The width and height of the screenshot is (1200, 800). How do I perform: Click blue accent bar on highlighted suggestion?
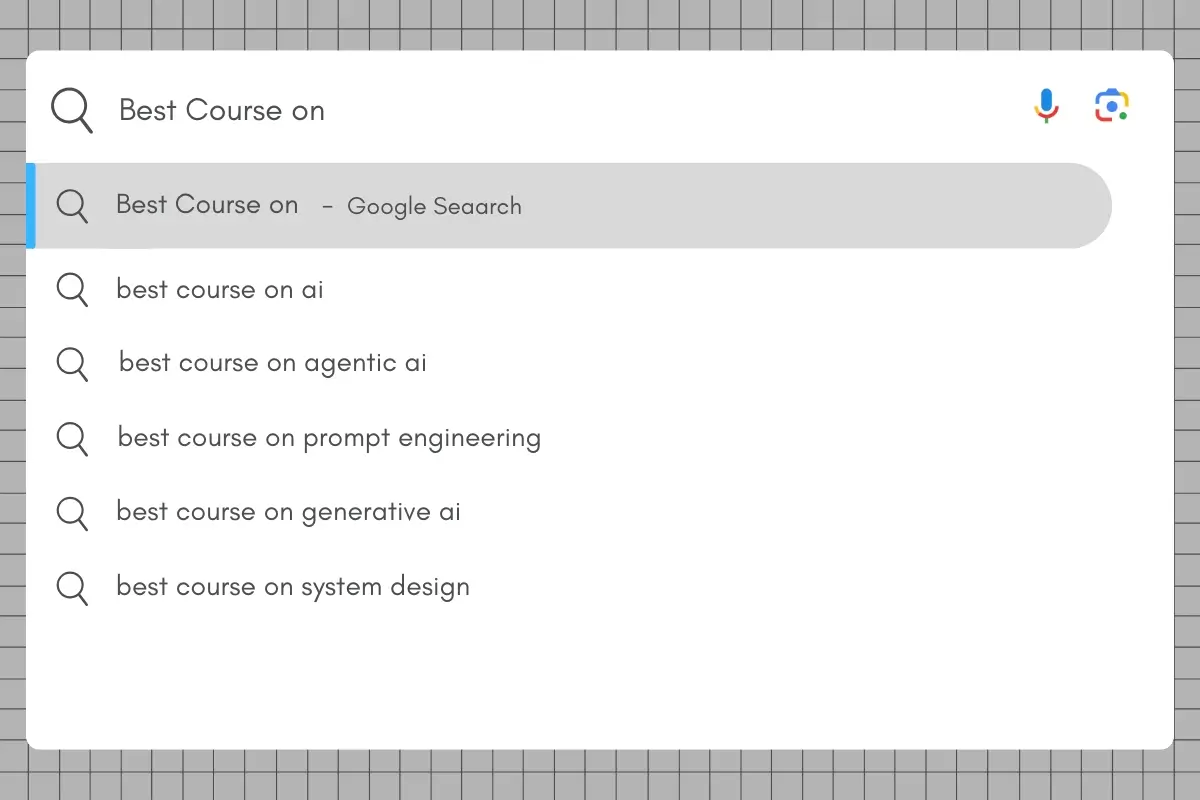point(31,205)
